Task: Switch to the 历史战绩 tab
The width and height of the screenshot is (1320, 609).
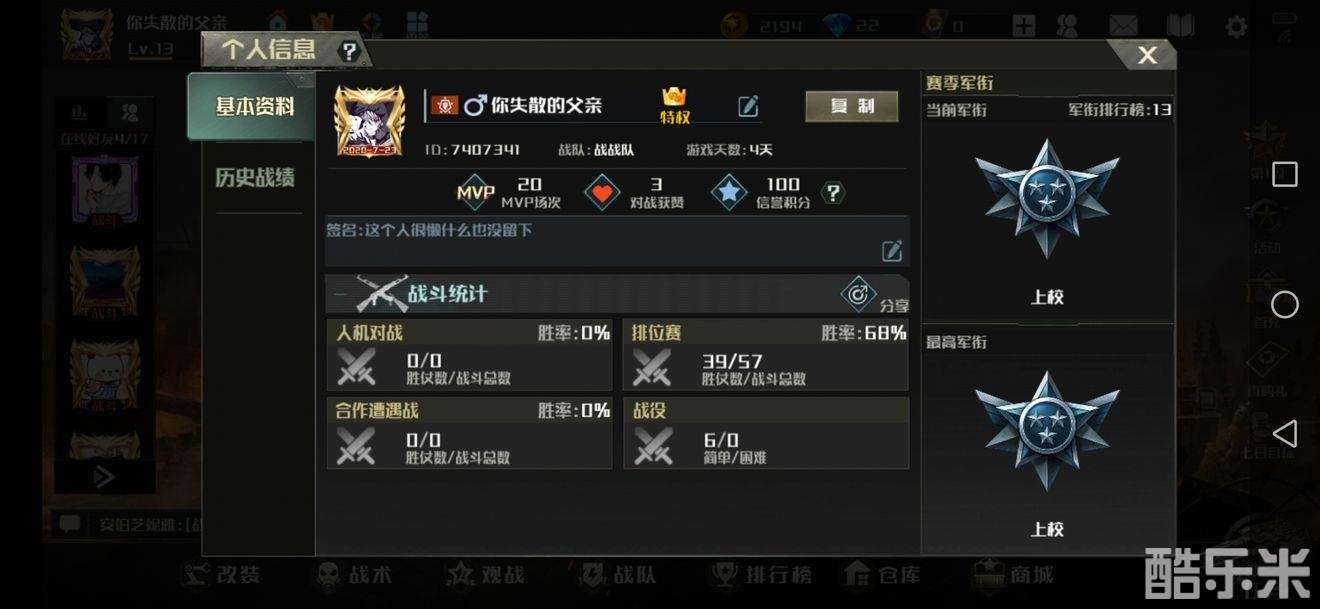Action: point(255,178)
